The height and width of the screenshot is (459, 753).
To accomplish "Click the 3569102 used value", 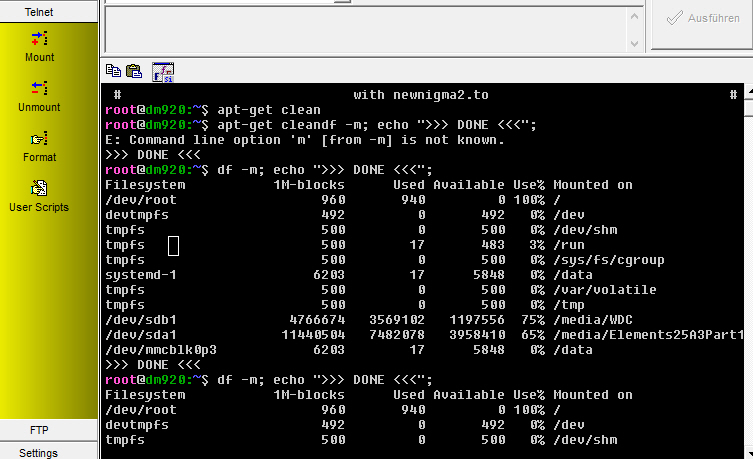I will [397, 320].
